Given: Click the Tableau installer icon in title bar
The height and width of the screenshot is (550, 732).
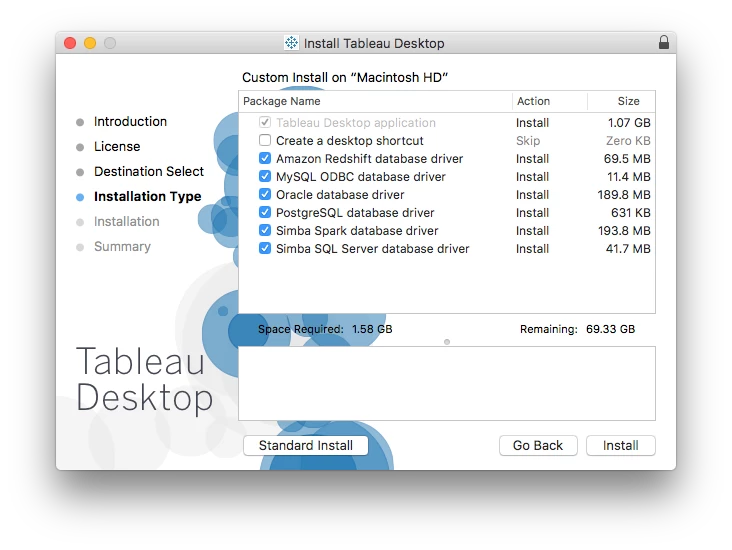Looking at the screenshot, I should 291,43.
